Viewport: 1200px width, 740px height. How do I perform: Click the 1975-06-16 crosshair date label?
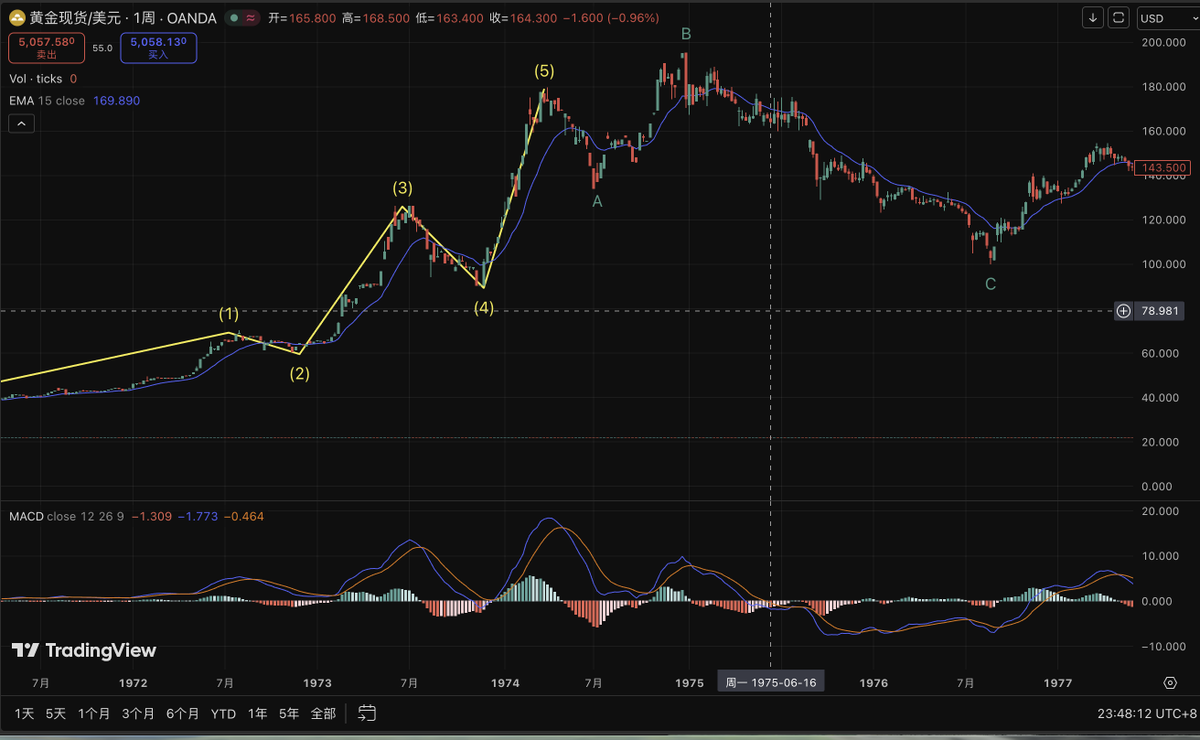(x=770, y=683)
